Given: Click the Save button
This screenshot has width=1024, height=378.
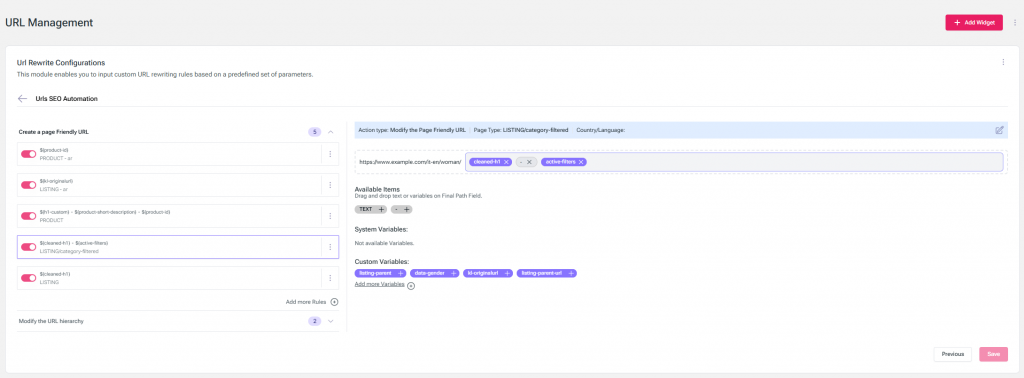Looking at the screenshot, I should point(993,354).
